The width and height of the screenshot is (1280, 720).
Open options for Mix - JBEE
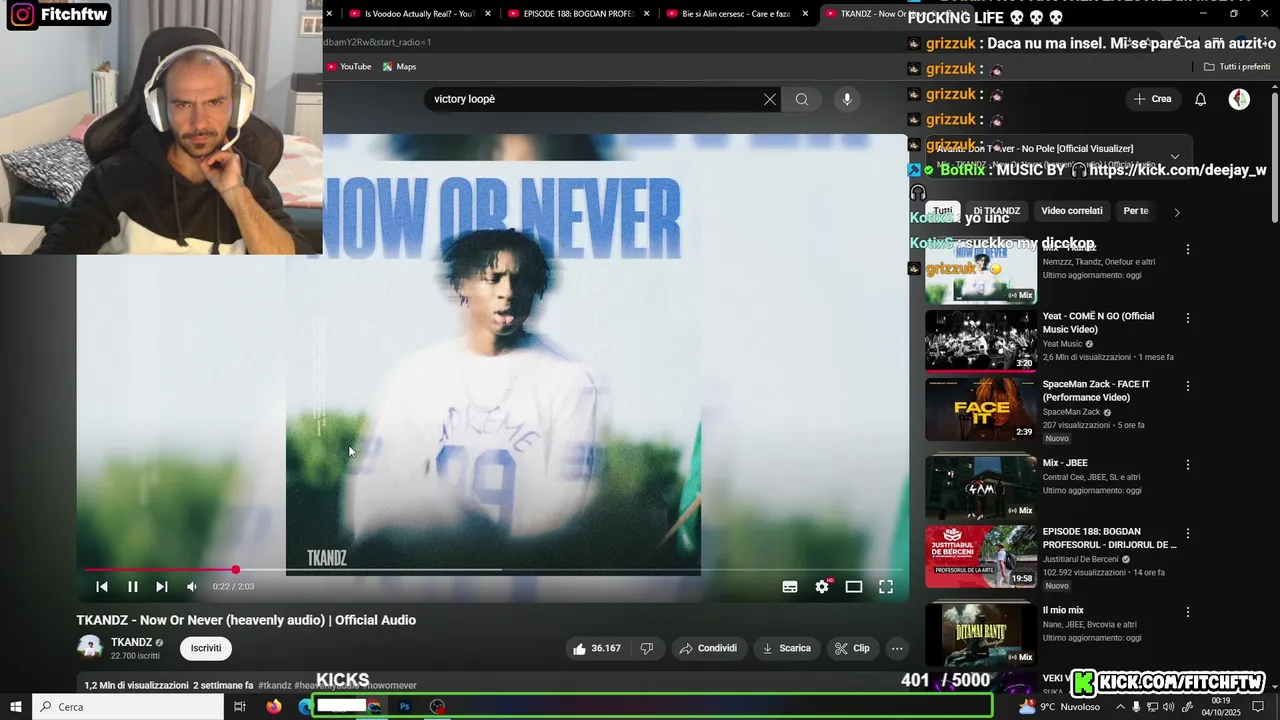(1188, 465)
